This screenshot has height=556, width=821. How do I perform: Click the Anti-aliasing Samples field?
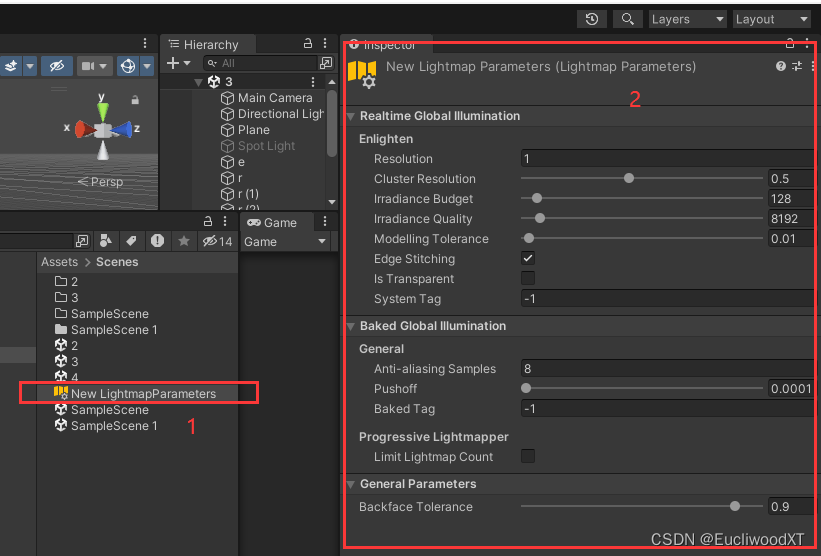click(668, 369)
